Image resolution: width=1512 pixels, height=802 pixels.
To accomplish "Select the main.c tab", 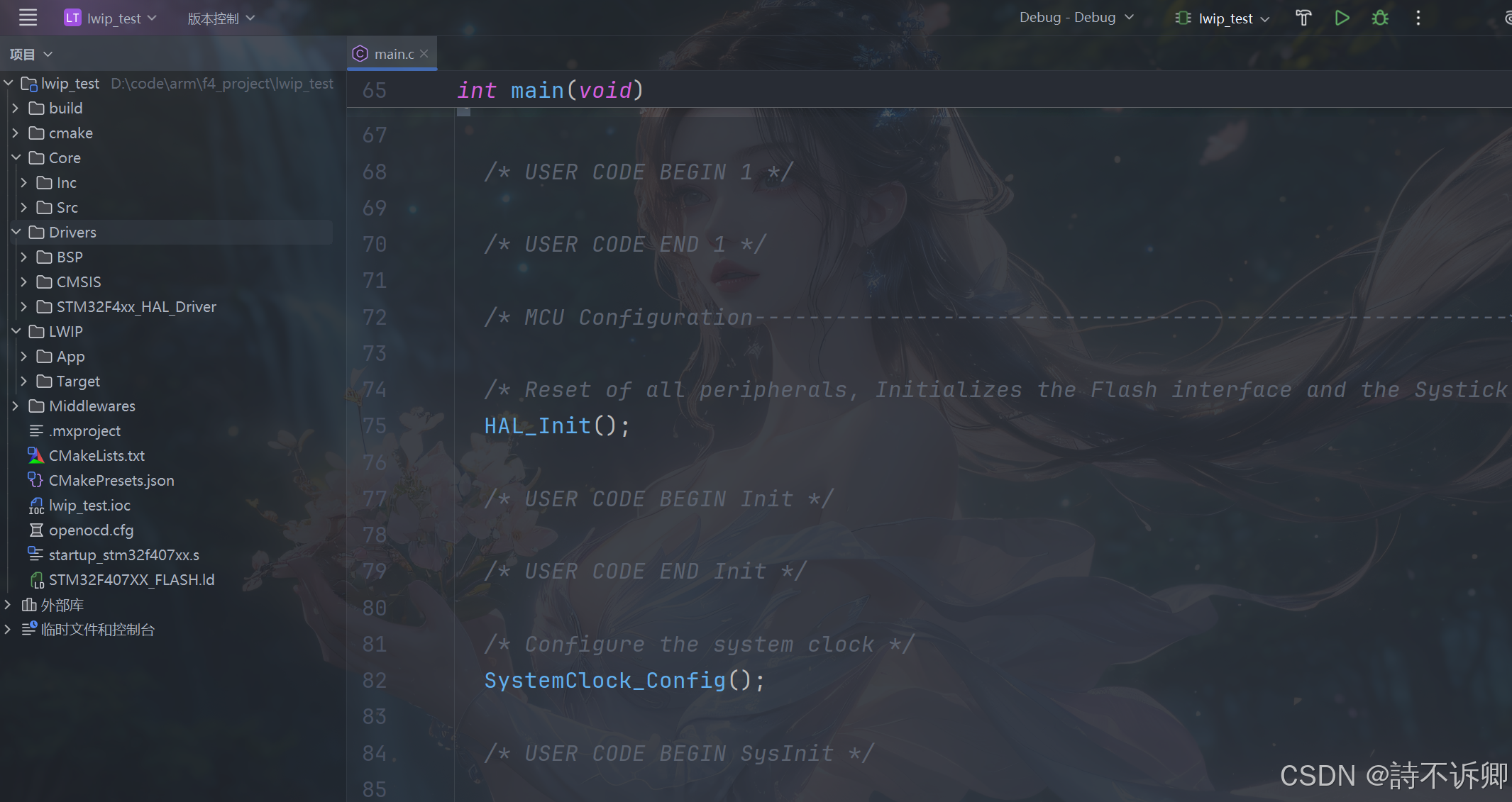I will (x=392, y=54).
